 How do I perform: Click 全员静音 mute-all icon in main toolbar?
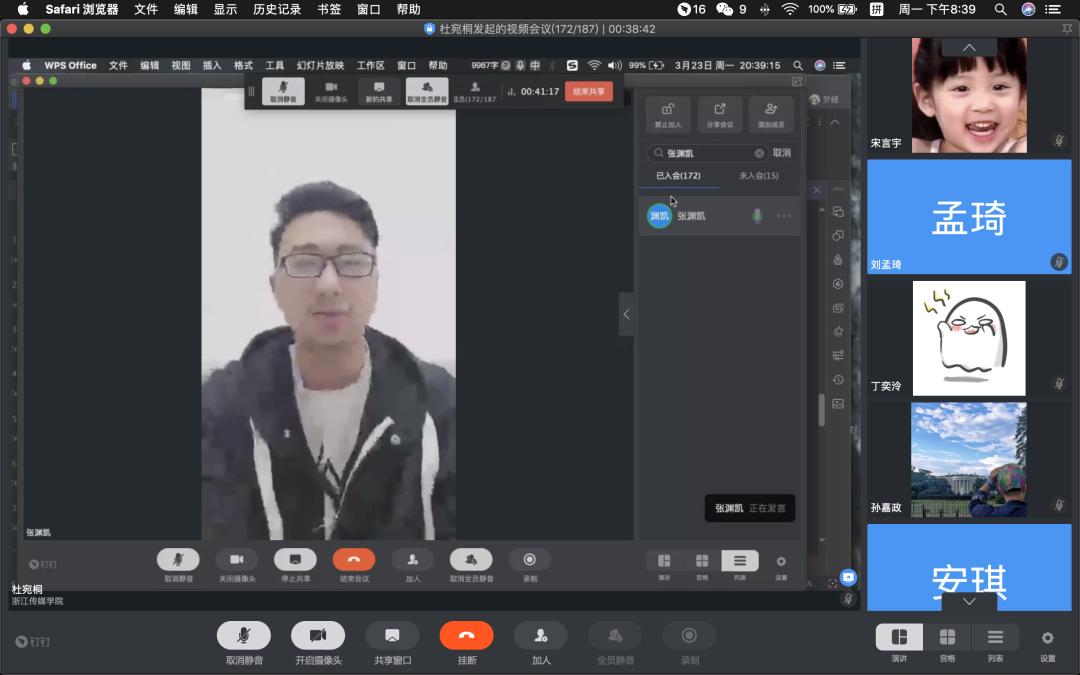click(615, 635)
